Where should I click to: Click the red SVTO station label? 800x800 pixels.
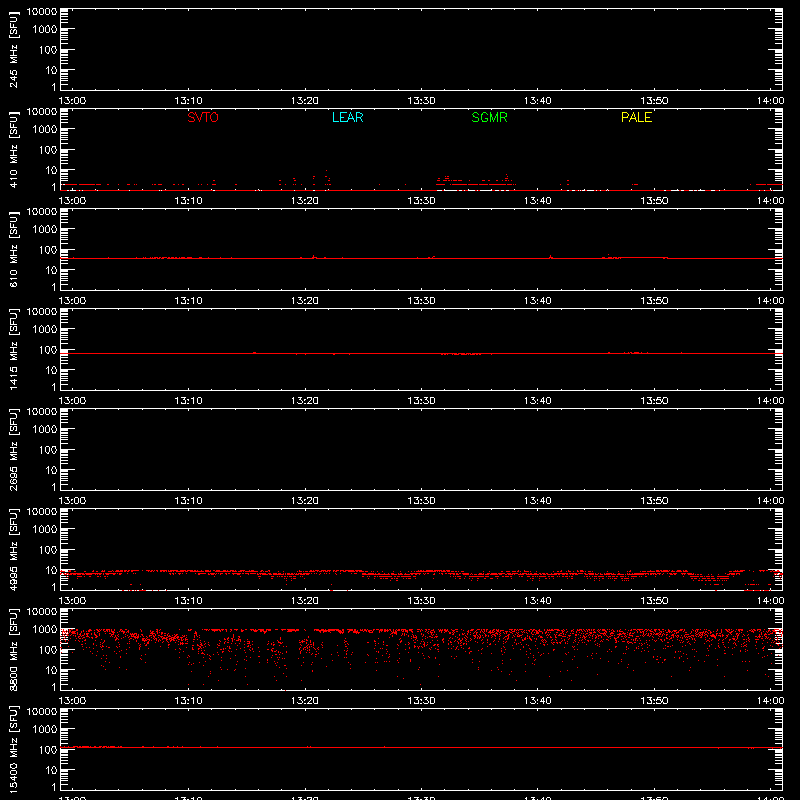click(x=203, y=117)
